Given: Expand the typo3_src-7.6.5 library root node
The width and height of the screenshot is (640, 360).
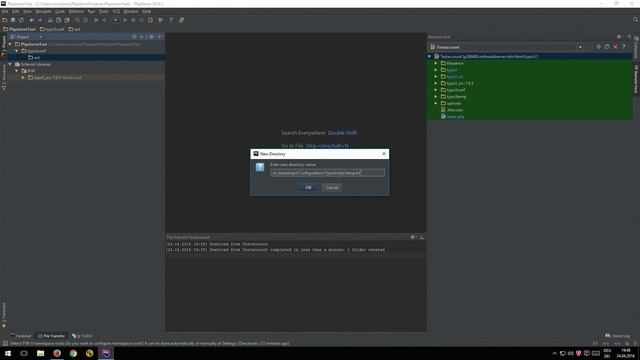Looking at the screenshot, I should (23, 78).
